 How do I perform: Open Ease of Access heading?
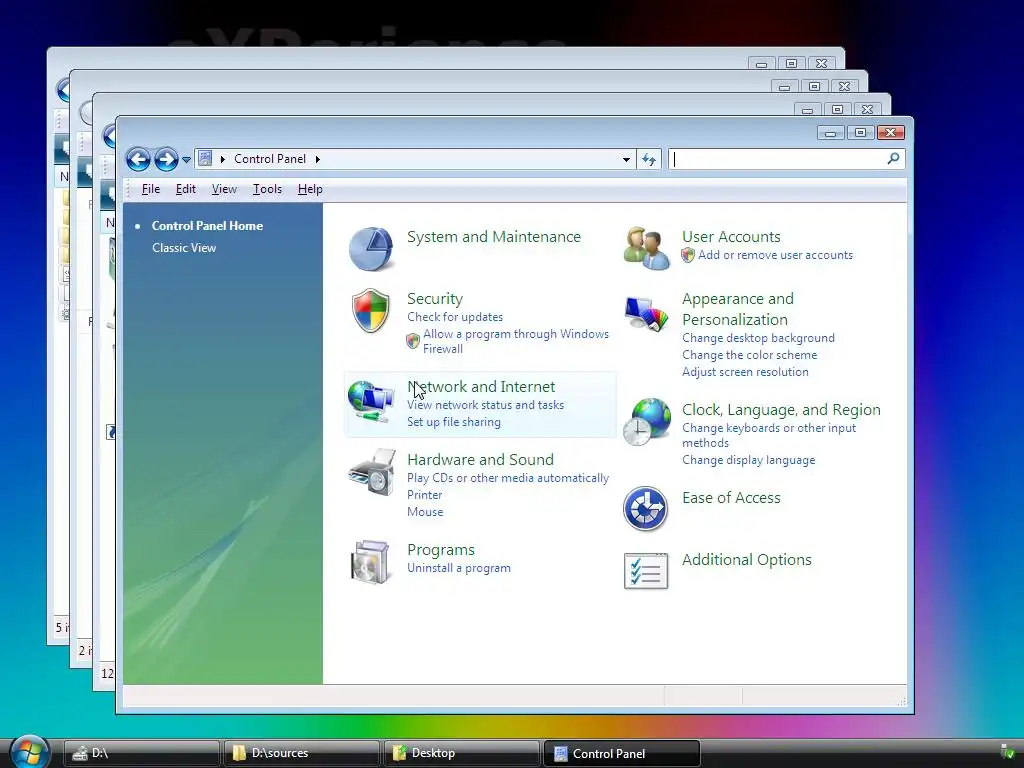(731, 498)
